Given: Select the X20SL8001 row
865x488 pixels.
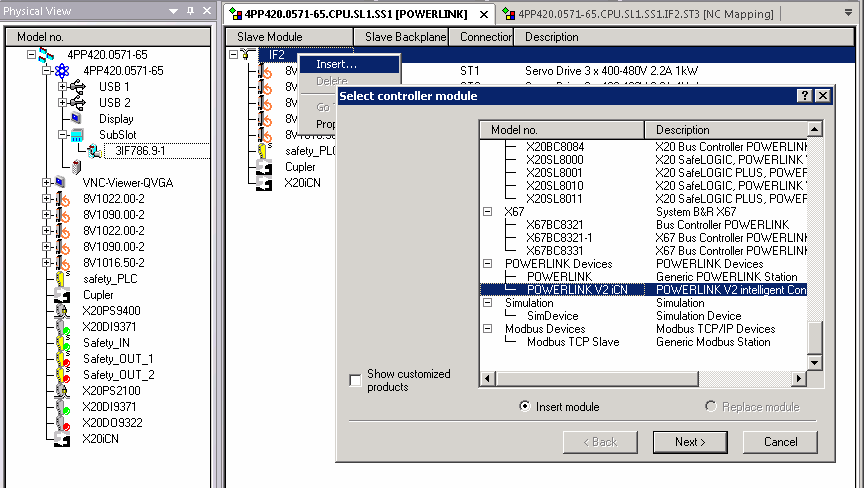Looking at the screenshot, I should coord(643,173).
